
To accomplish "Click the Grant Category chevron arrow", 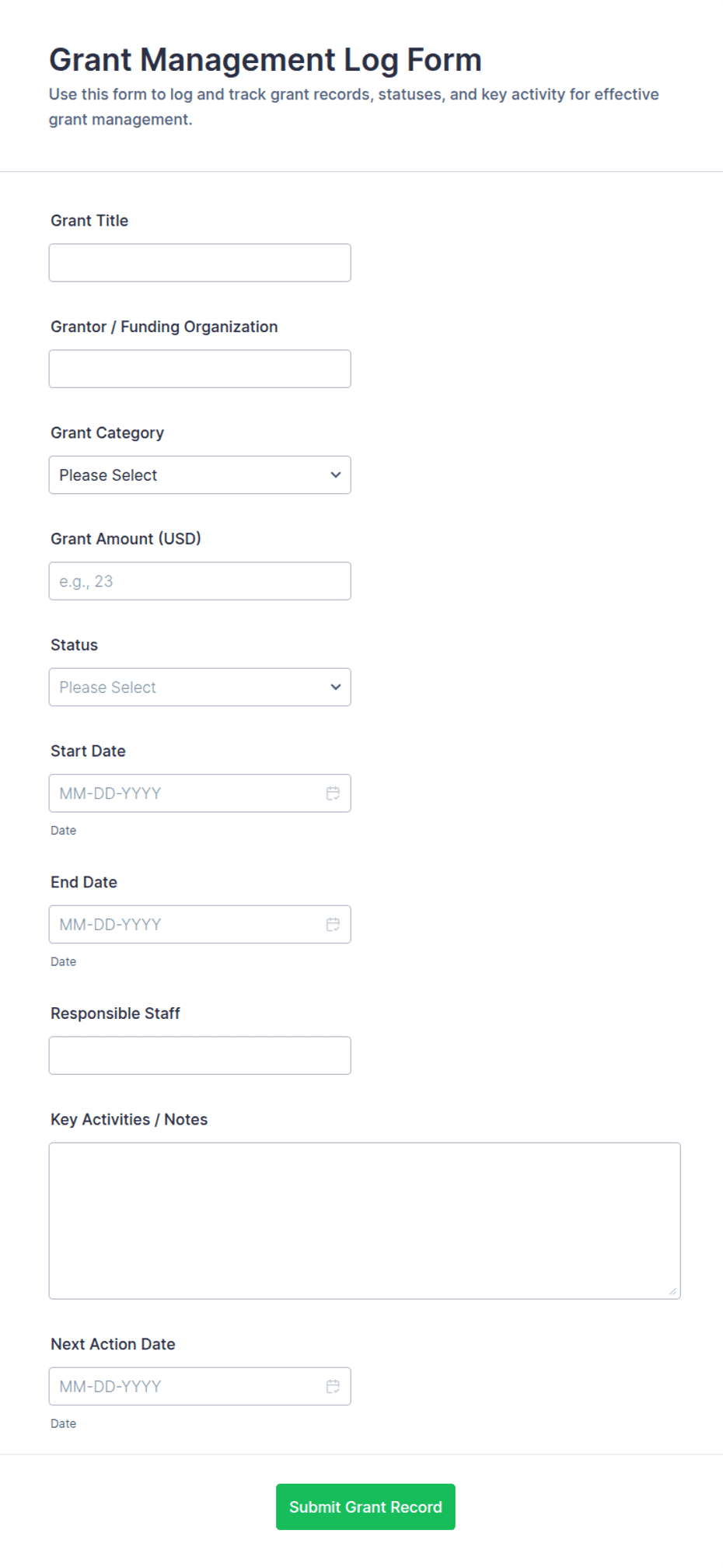I will pos(336,475).
